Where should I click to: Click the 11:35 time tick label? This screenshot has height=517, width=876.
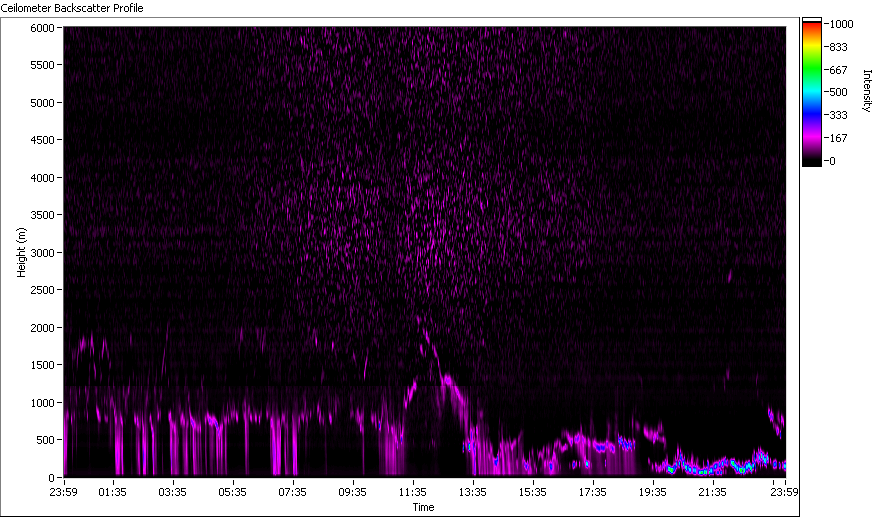click(x=413, y=492)
